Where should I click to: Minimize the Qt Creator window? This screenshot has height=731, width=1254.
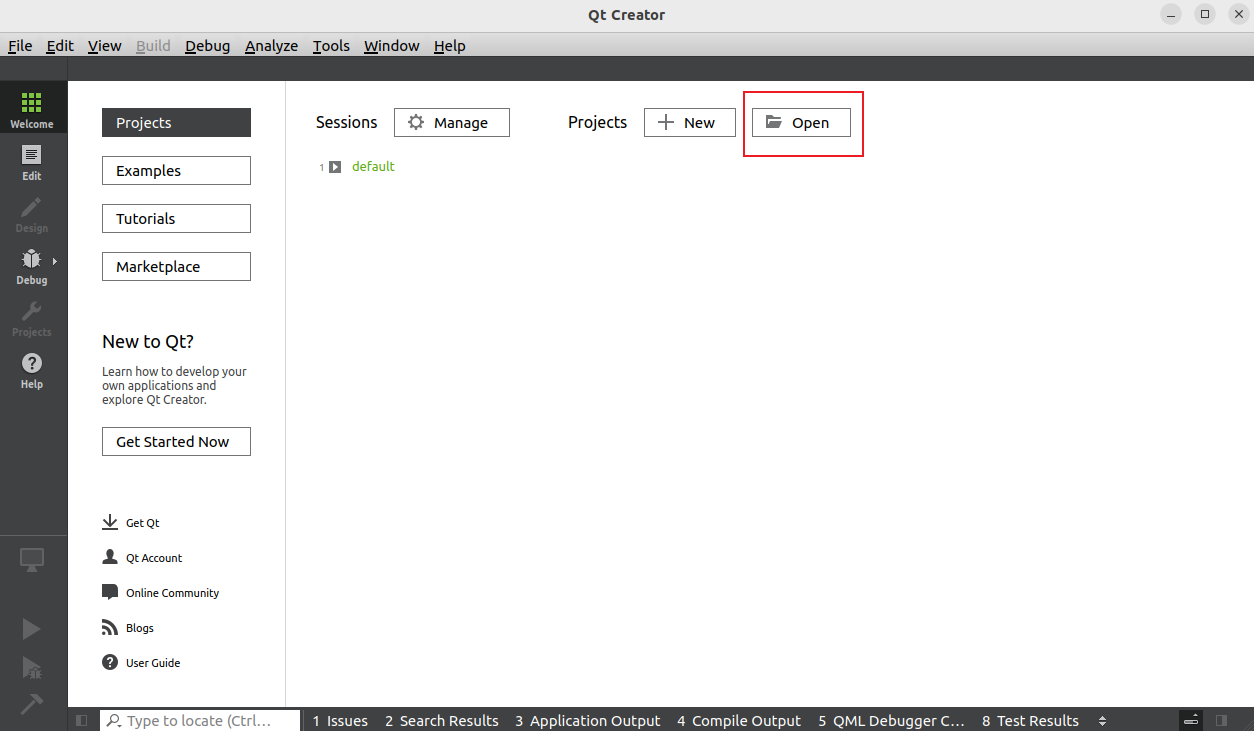tap(1172, 14)
